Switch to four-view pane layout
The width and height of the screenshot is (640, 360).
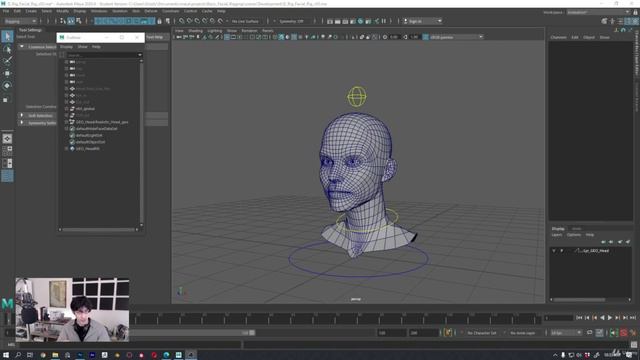click(x=7, y=151)
